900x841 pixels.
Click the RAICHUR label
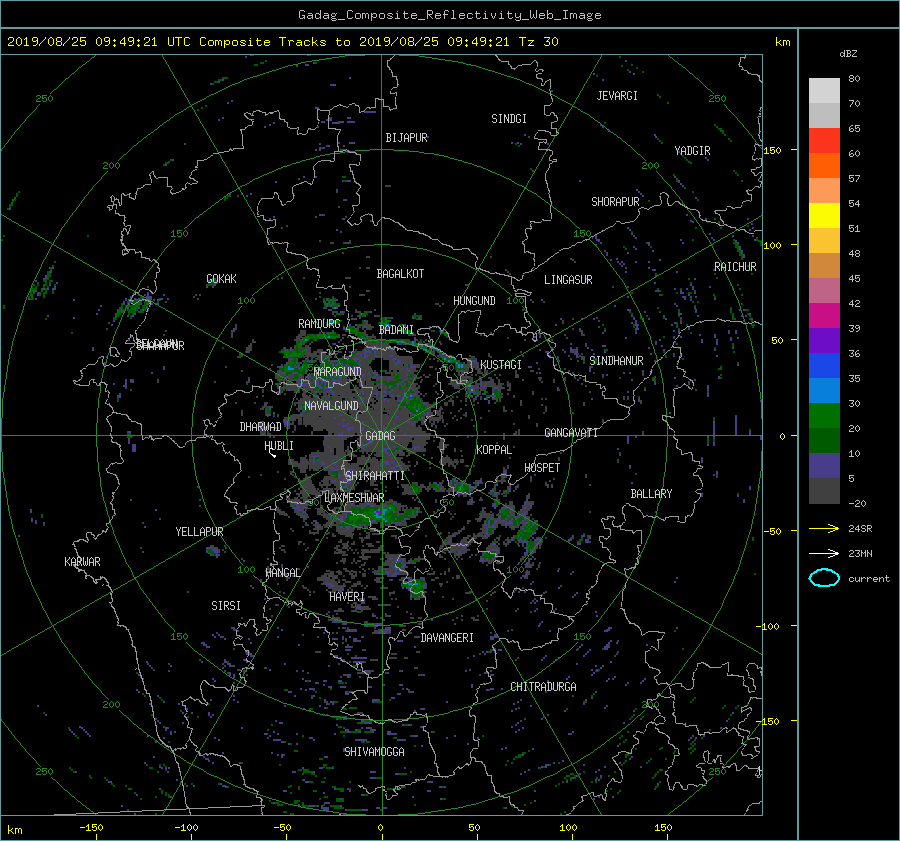tap(735, 267)
